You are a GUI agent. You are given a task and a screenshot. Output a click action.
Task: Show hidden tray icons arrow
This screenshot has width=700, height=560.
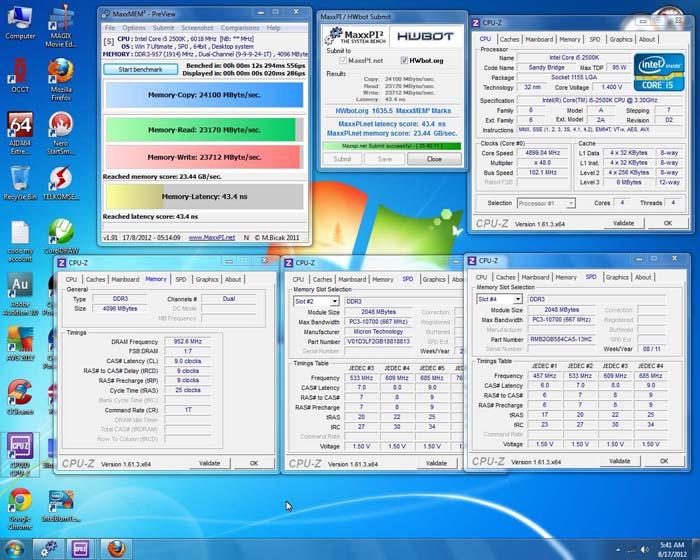[618, 550]
